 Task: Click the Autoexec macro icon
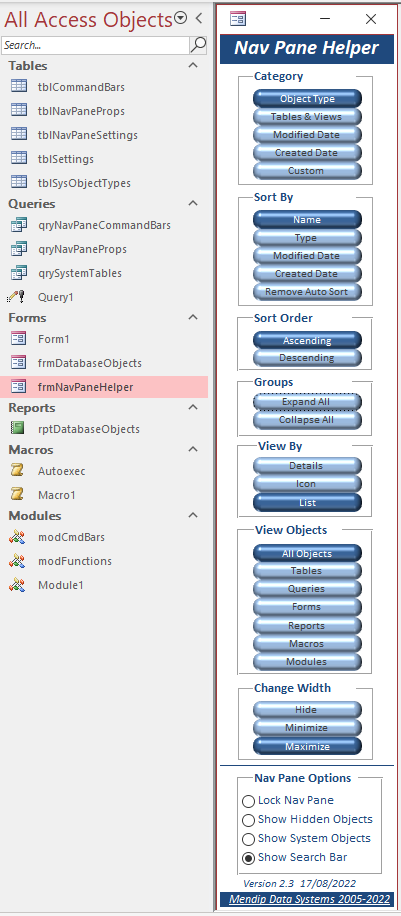pos(18,471)
